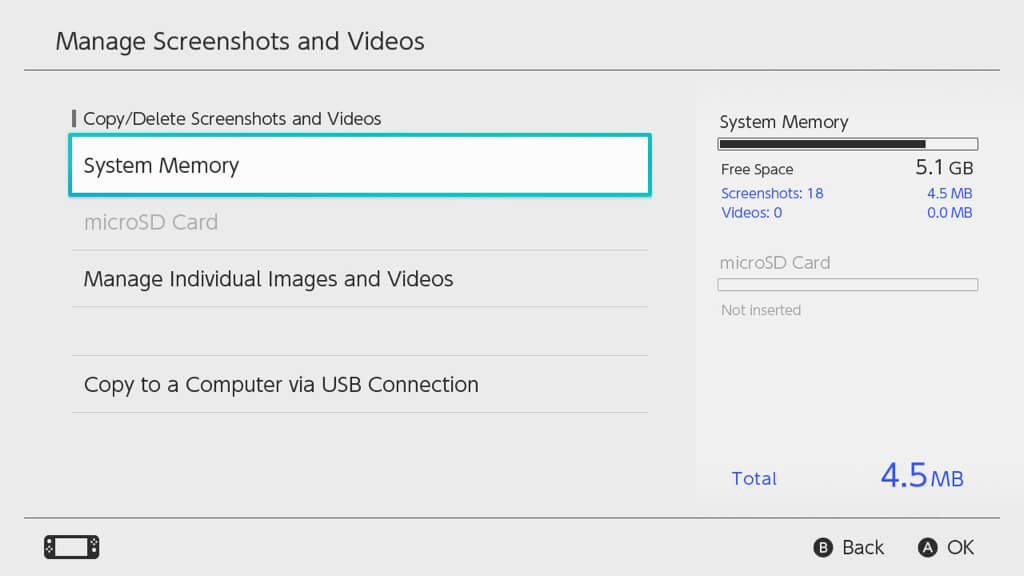1024x576 pixels.
Task: Click the Free Space label
Action: click(757, 169)
